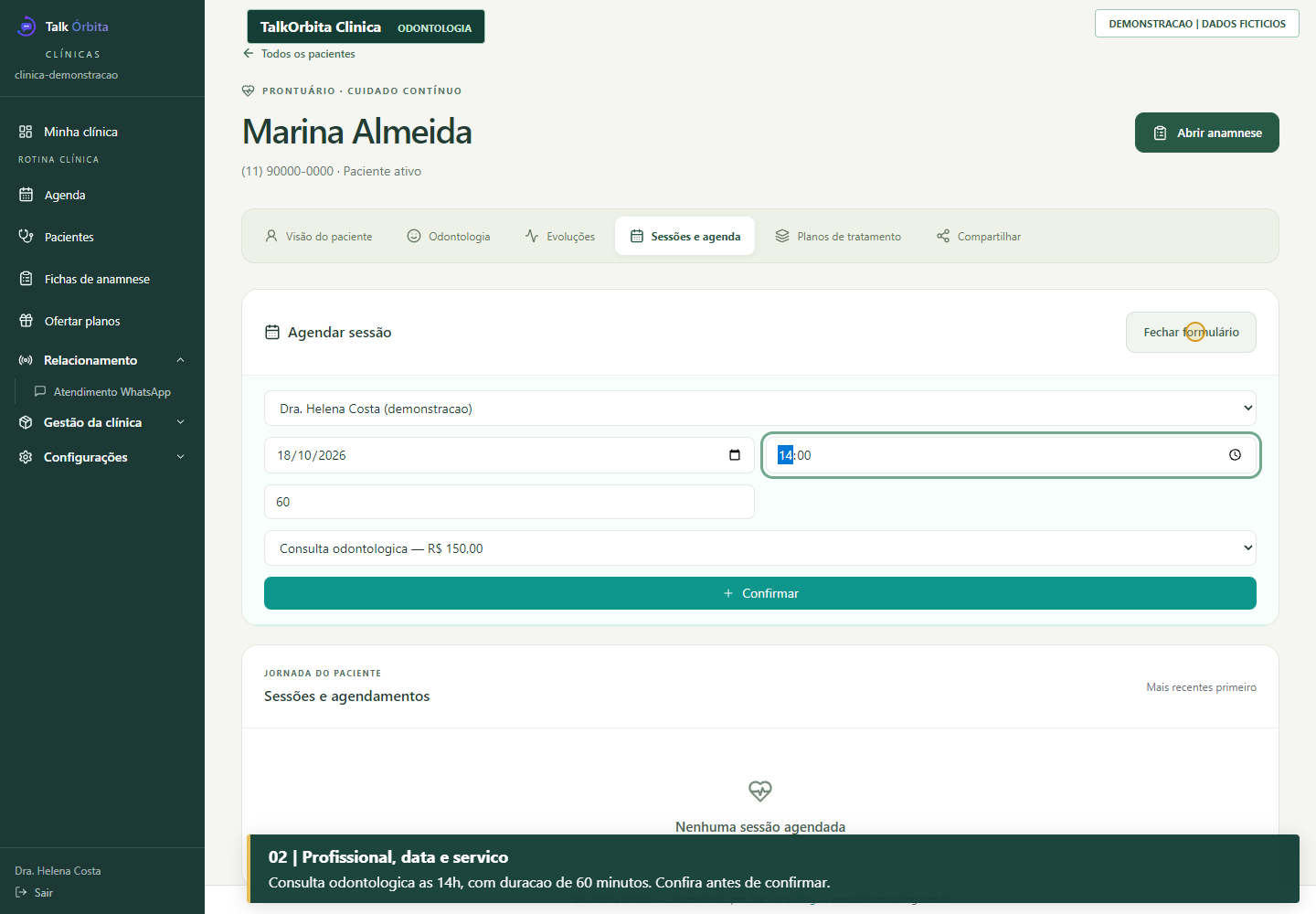1316x914 pixels.
Task: Collapse the Relacionamento section chevron
Action: 180,360
